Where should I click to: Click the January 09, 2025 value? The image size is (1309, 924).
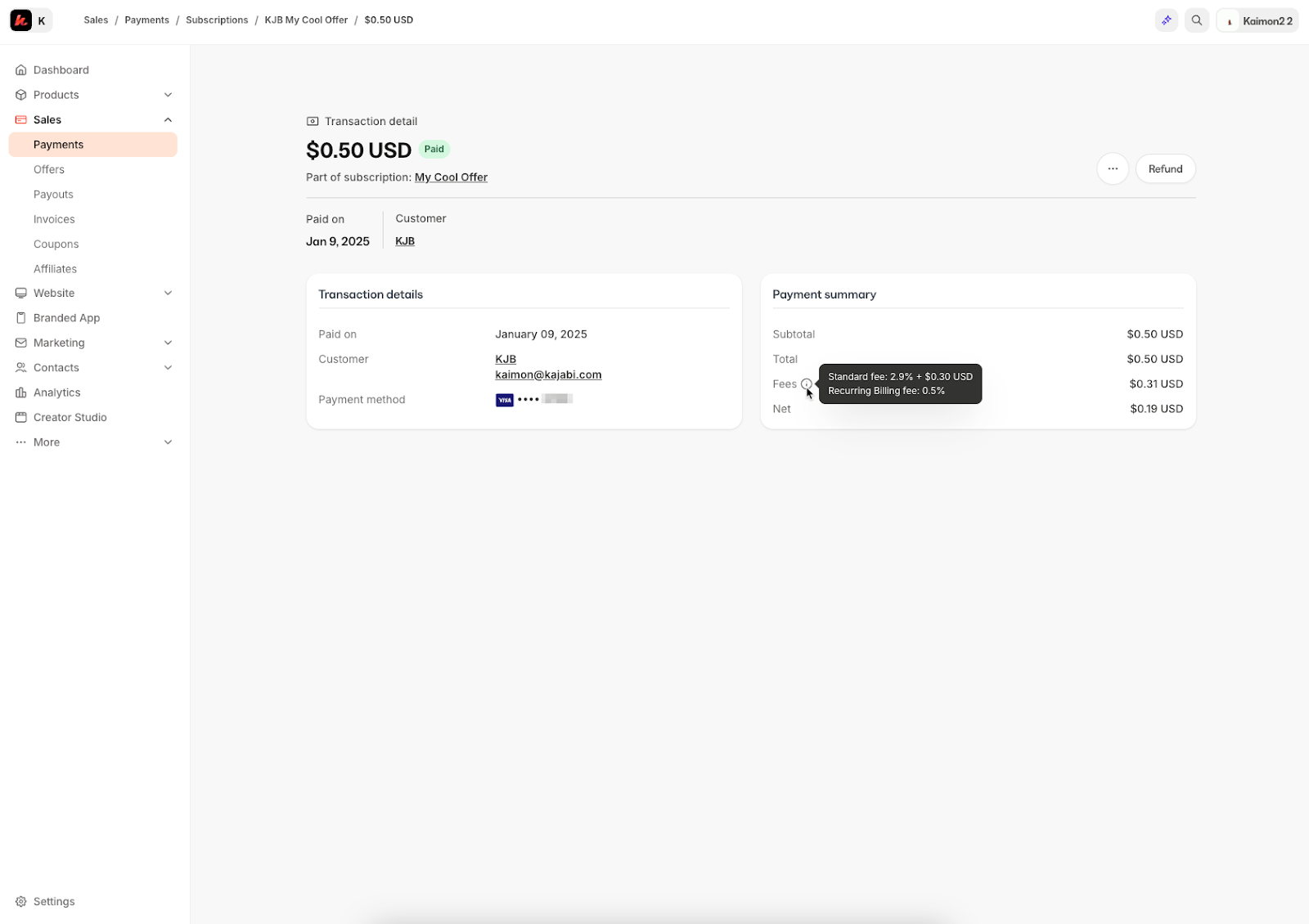click(541, 334)
